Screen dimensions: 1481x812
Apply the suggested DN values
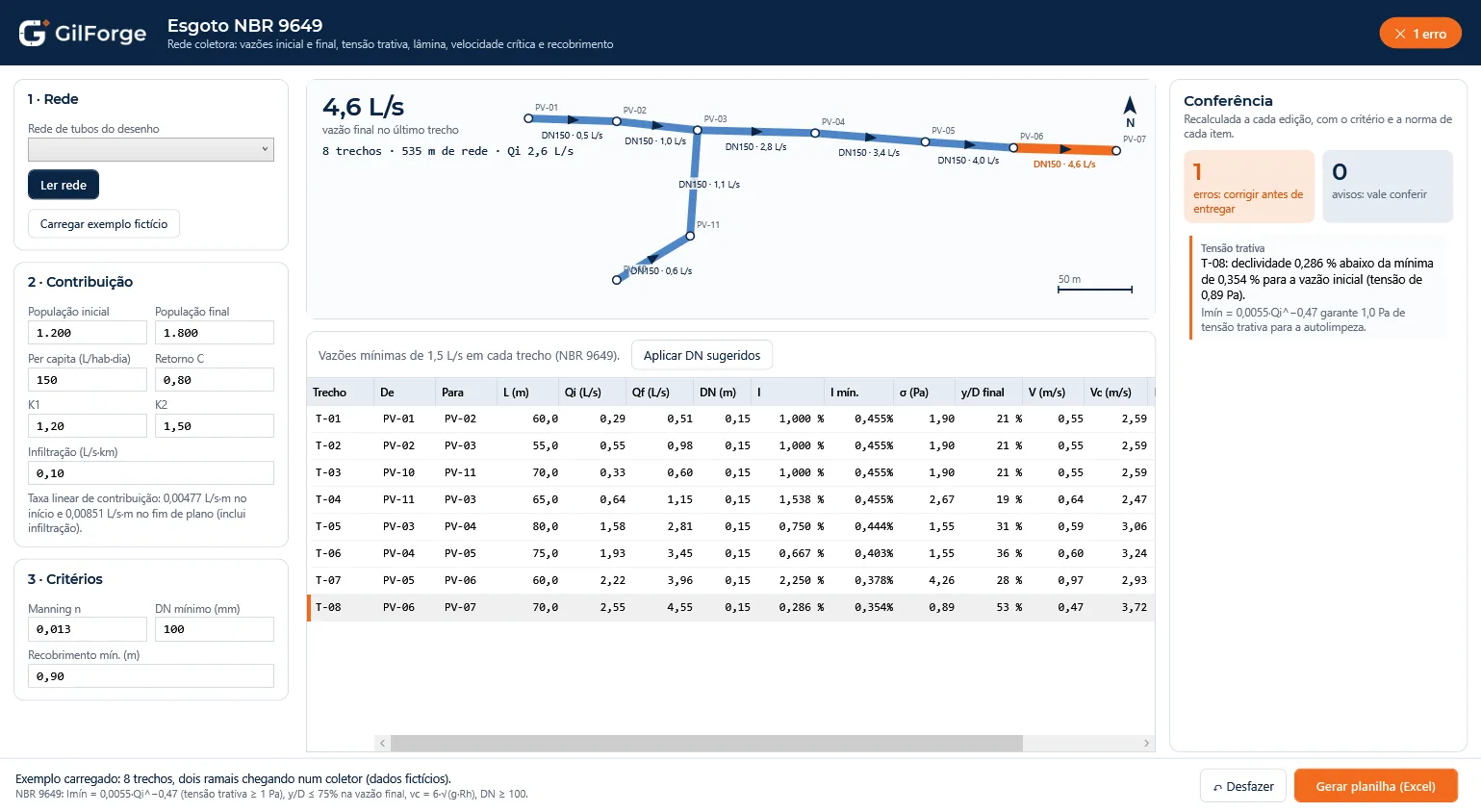[x=702, y=355]
